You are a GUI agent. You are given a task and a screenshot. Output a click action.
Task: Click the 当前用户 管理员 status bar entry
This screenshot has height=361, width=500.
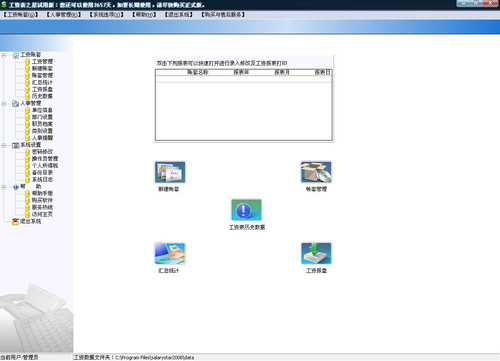point(19,357)
